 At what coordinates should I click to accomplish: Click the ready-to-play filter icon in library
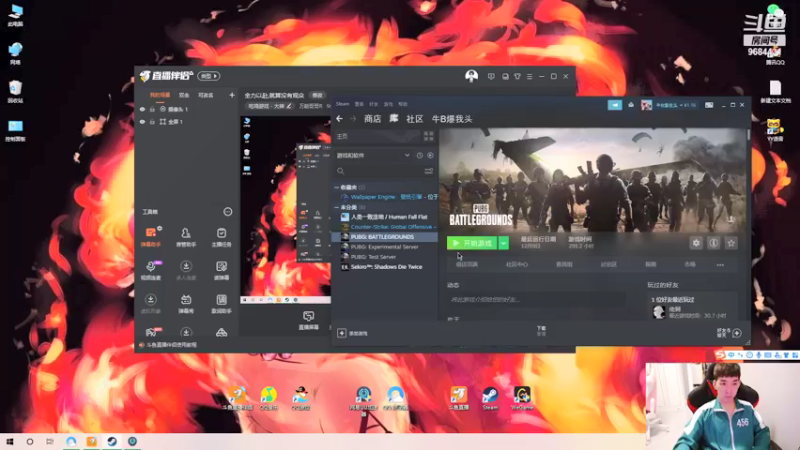430,155
